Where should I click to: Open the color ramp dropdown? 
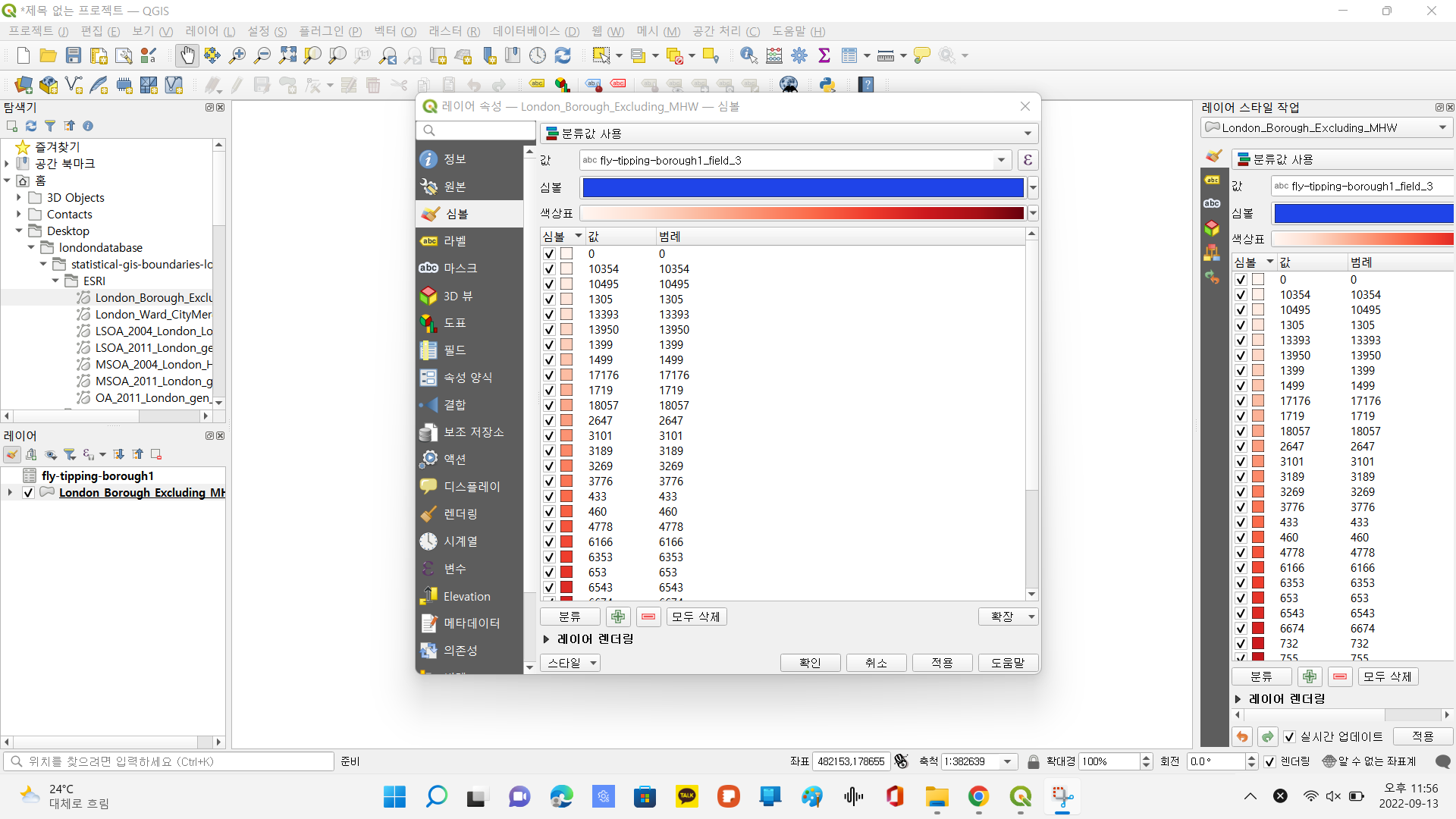click(x=1033, y=213)
